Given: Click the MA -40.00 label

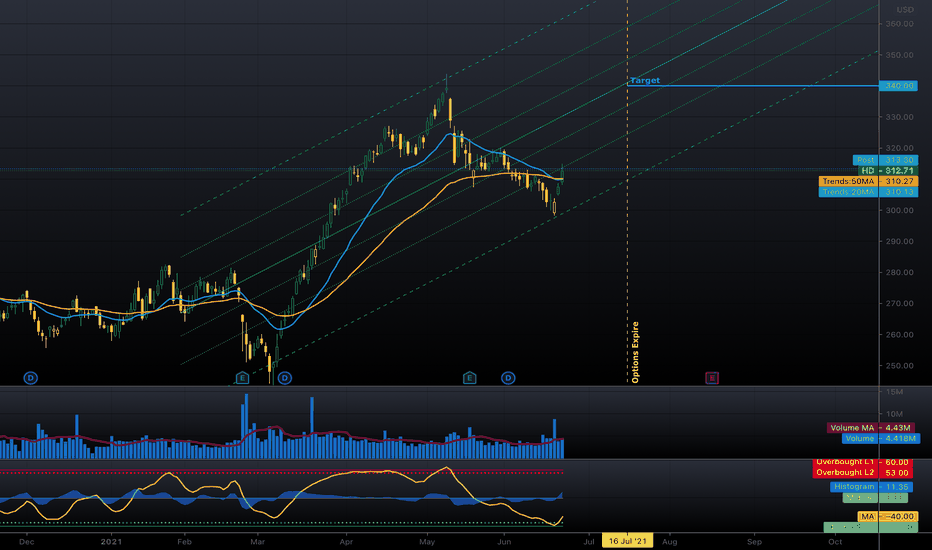Looking at the screenshot, I should click(x=888, y=517).
